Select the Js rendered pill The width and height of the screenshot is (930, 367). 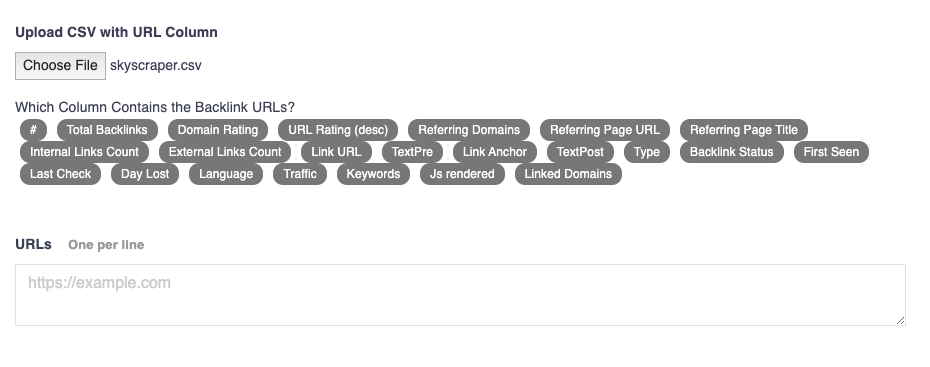[462, 174]
